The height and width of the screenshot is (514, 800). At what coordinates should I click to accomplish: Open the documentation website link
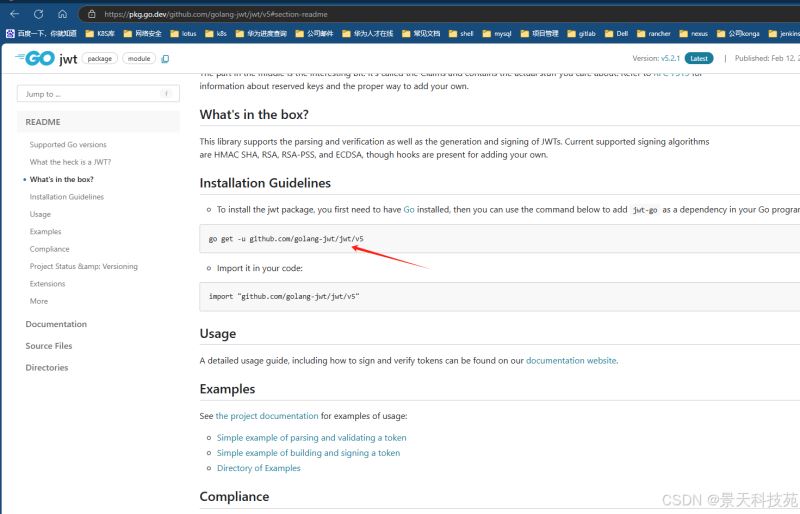tap(571, 360)
